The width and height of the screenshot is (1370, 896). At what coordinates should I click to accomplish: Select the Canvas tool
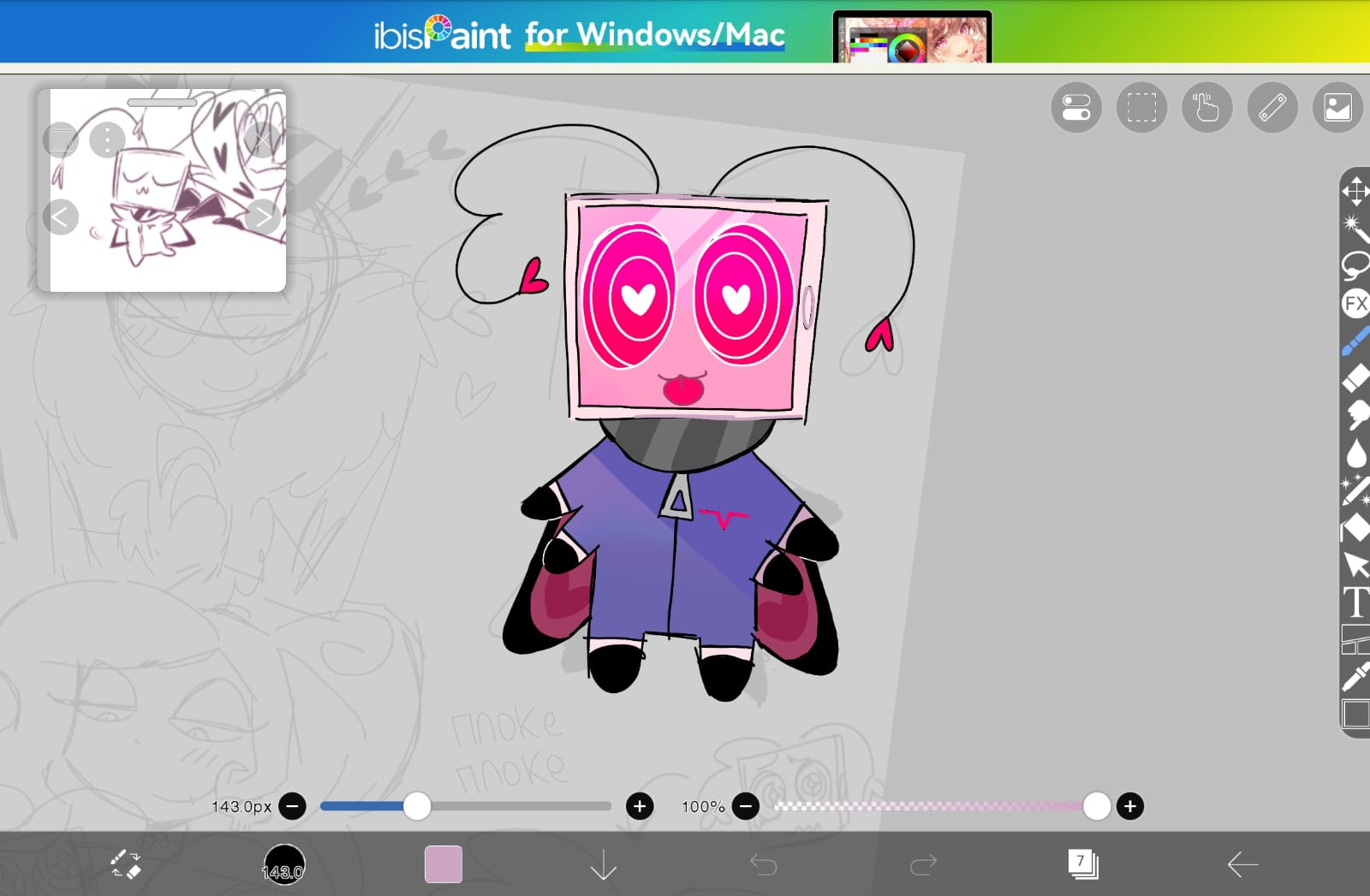click(x=1355, y=714)
